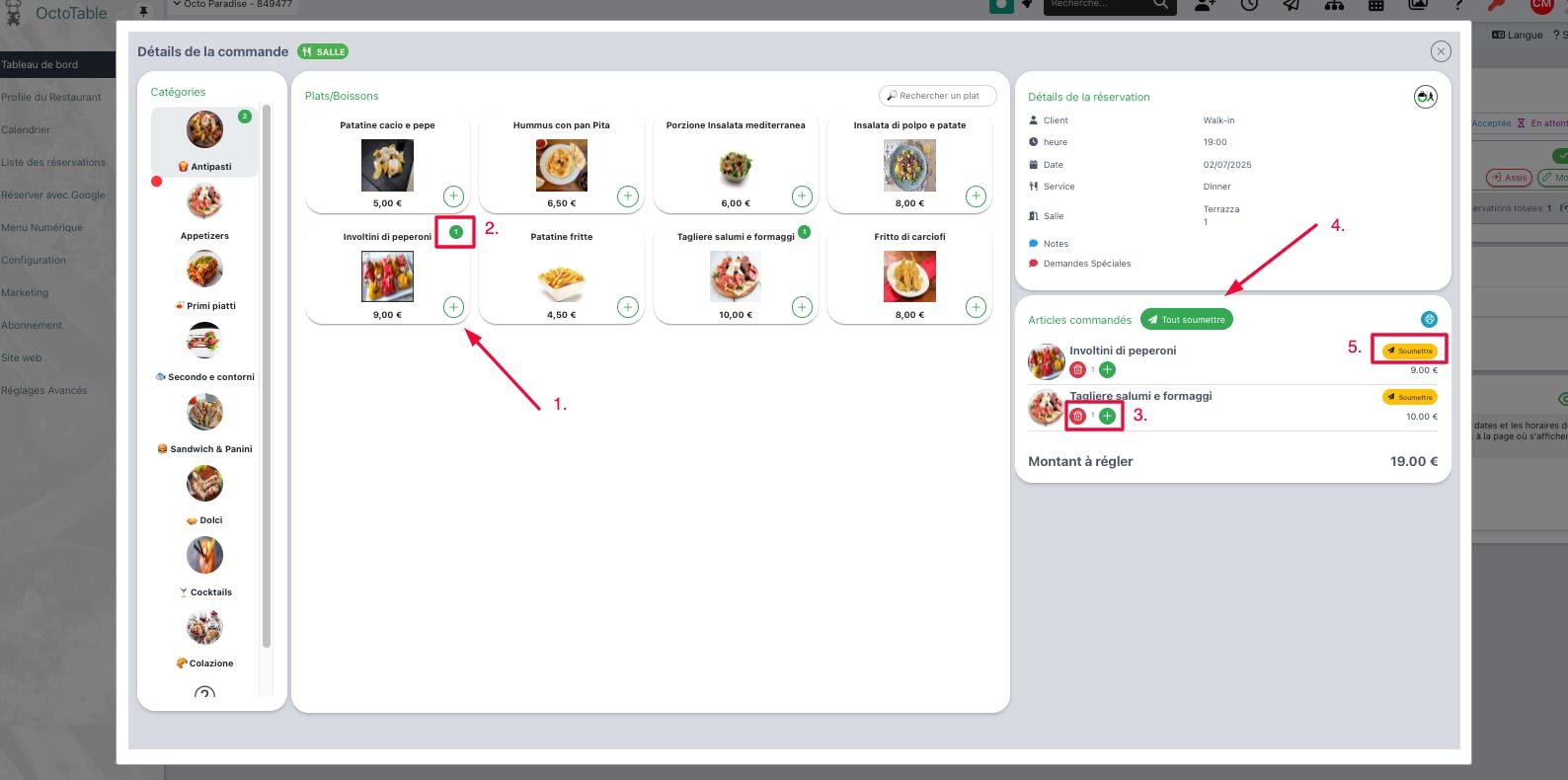Add Fritto di carciofi plus icon
The image size is (1568, 780).
pyautogui.click(x=976, y=307)
